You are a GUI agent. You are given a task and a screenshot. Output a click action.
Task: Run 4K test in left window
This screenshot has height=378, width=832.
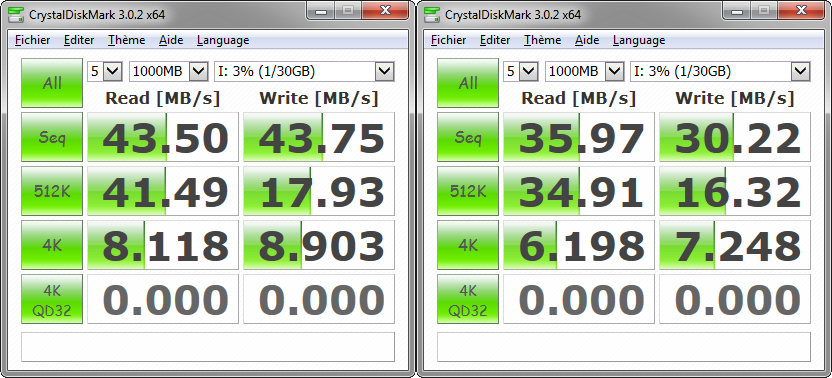(52, 245)
